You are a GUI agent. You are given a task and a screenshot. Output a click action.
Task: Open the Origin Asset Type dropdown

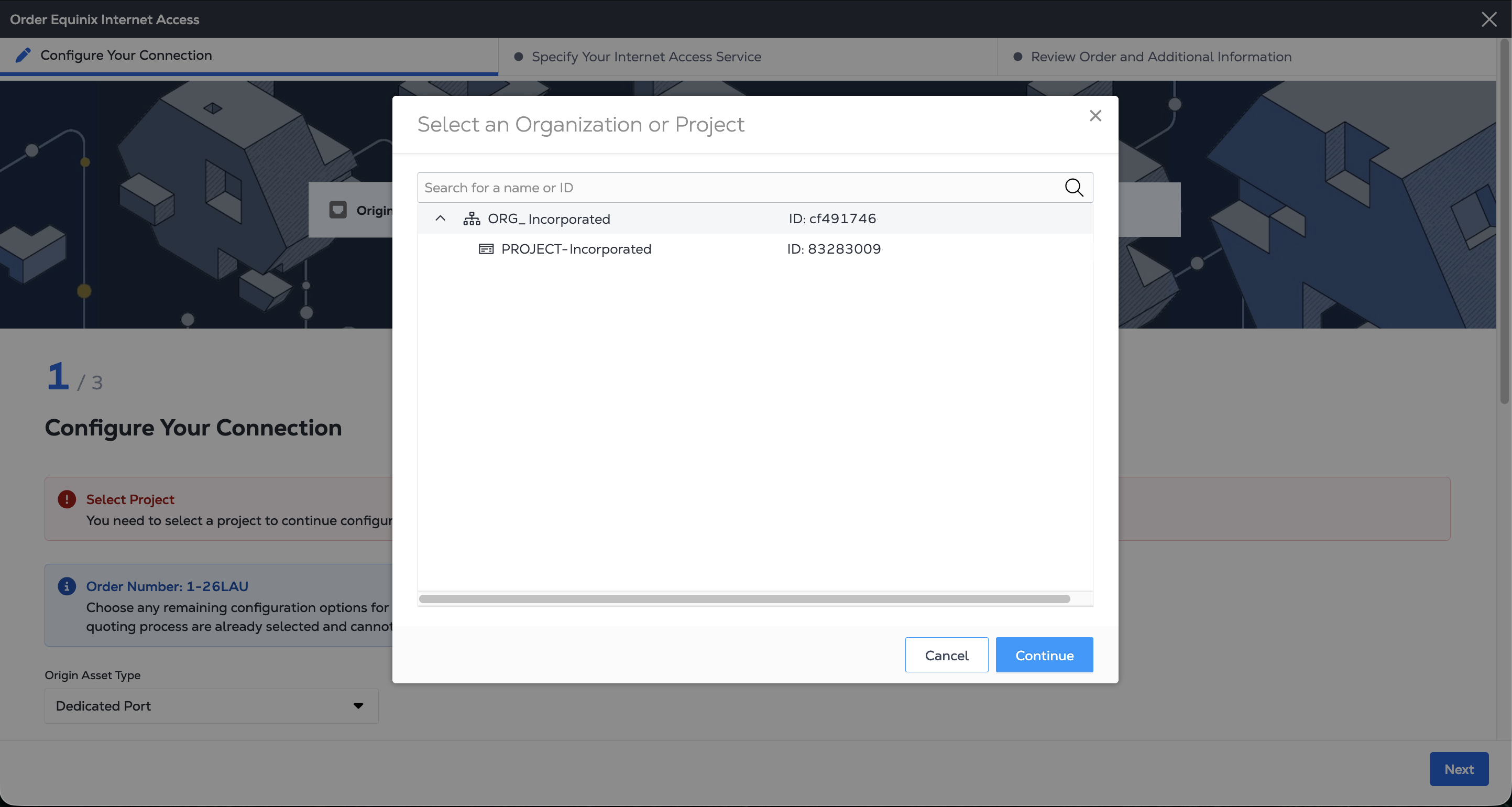(x=211, y=706)
